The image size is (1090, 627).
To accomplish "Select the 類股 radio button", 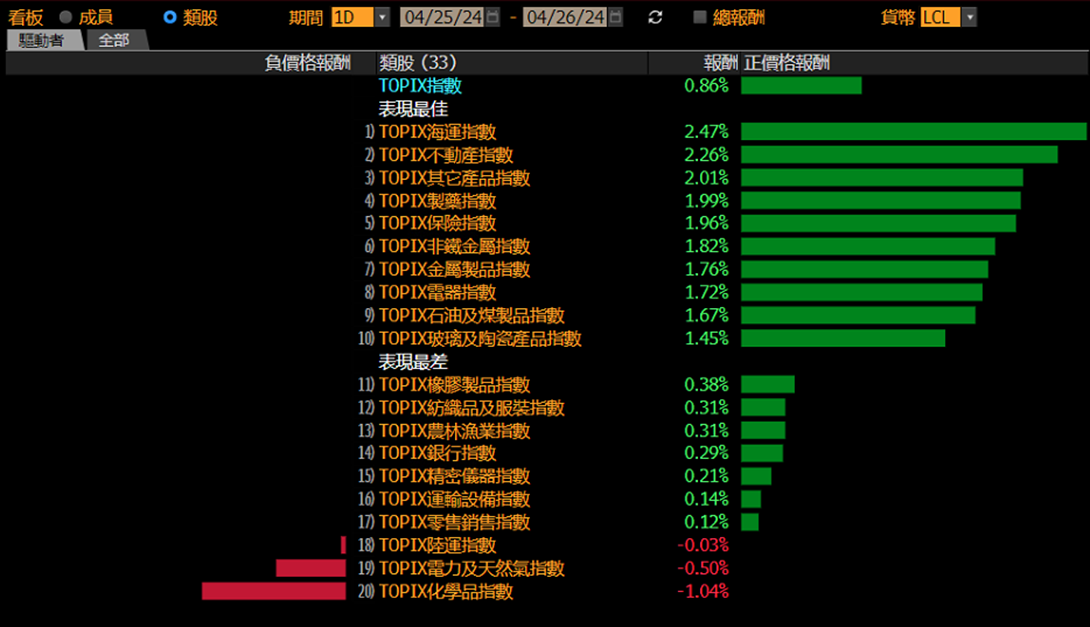I will pos(170,17).
